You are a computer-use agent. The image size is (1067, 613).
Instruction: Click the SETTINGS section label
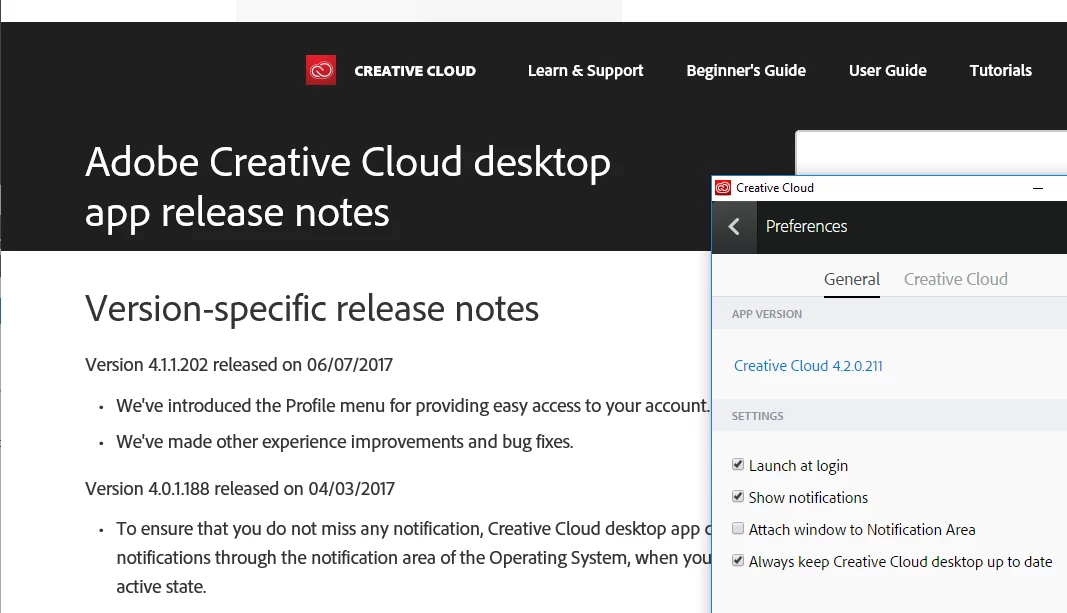tap(757, 416)
